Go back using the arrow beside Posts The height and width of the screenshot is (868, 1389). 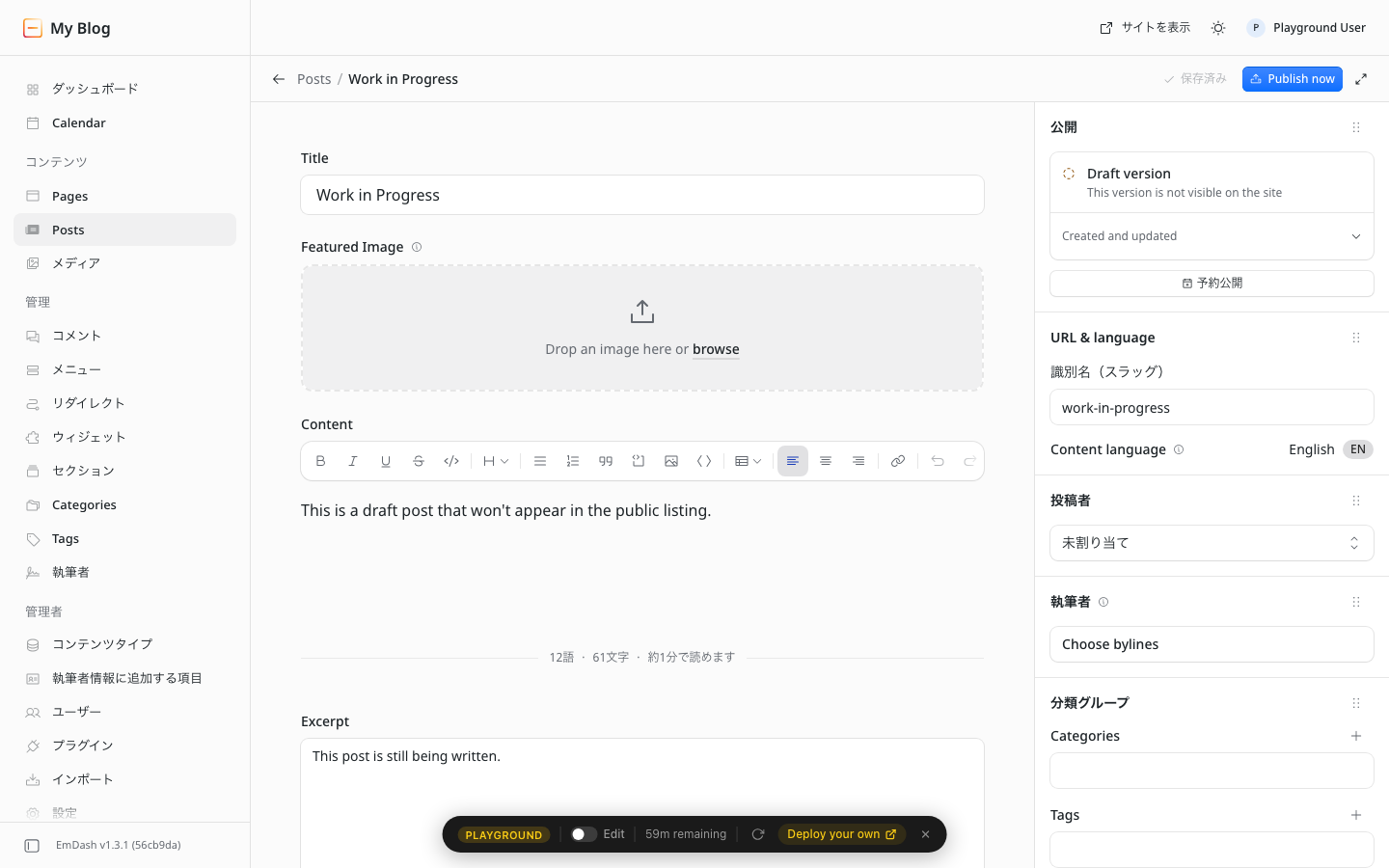tap(279, 79)
